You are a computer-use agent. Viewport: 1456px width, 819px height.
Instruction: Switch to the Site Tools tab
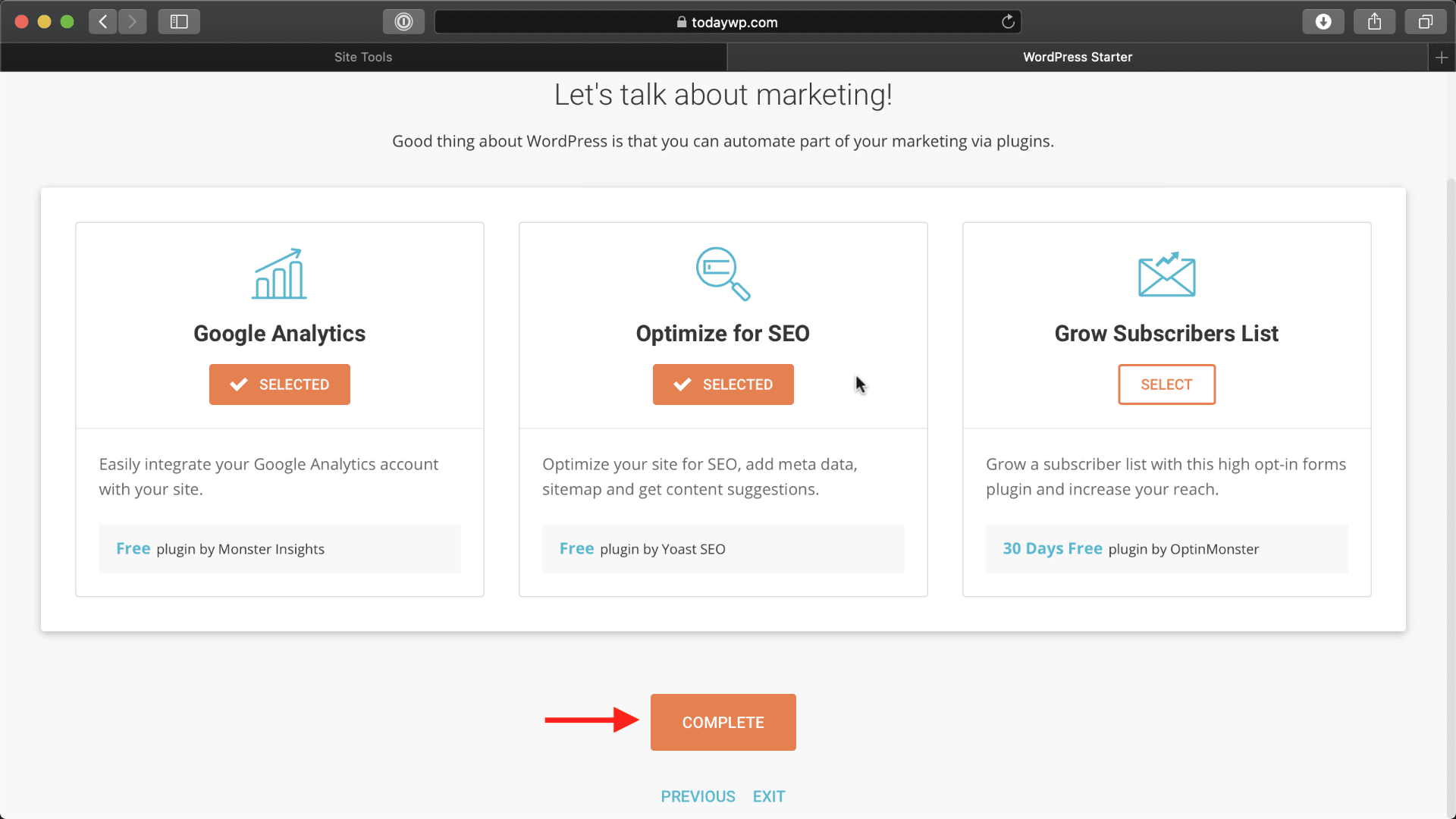click(x=363, y=58)
